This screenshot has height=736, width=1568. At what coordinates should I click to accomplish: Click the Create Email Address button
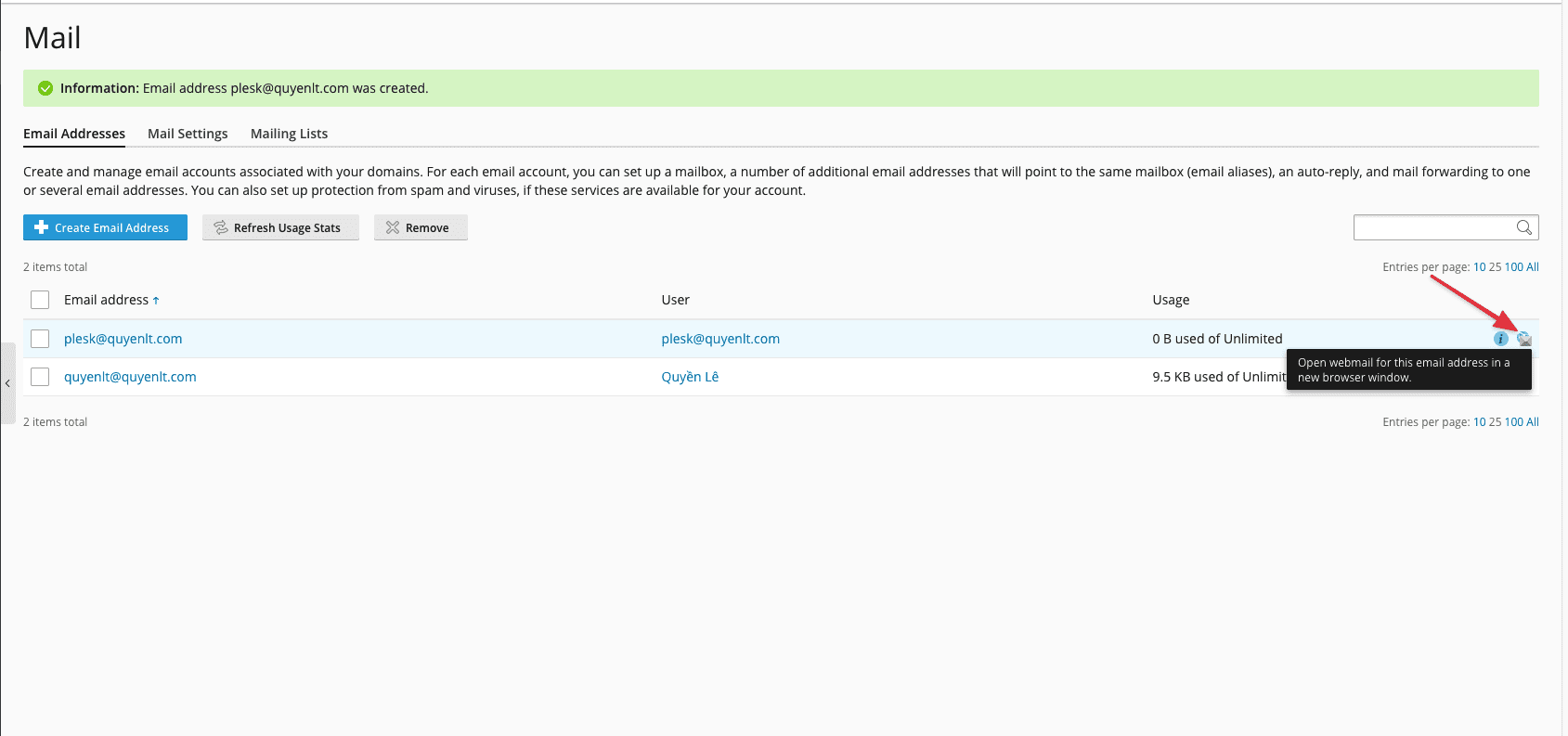105,227
